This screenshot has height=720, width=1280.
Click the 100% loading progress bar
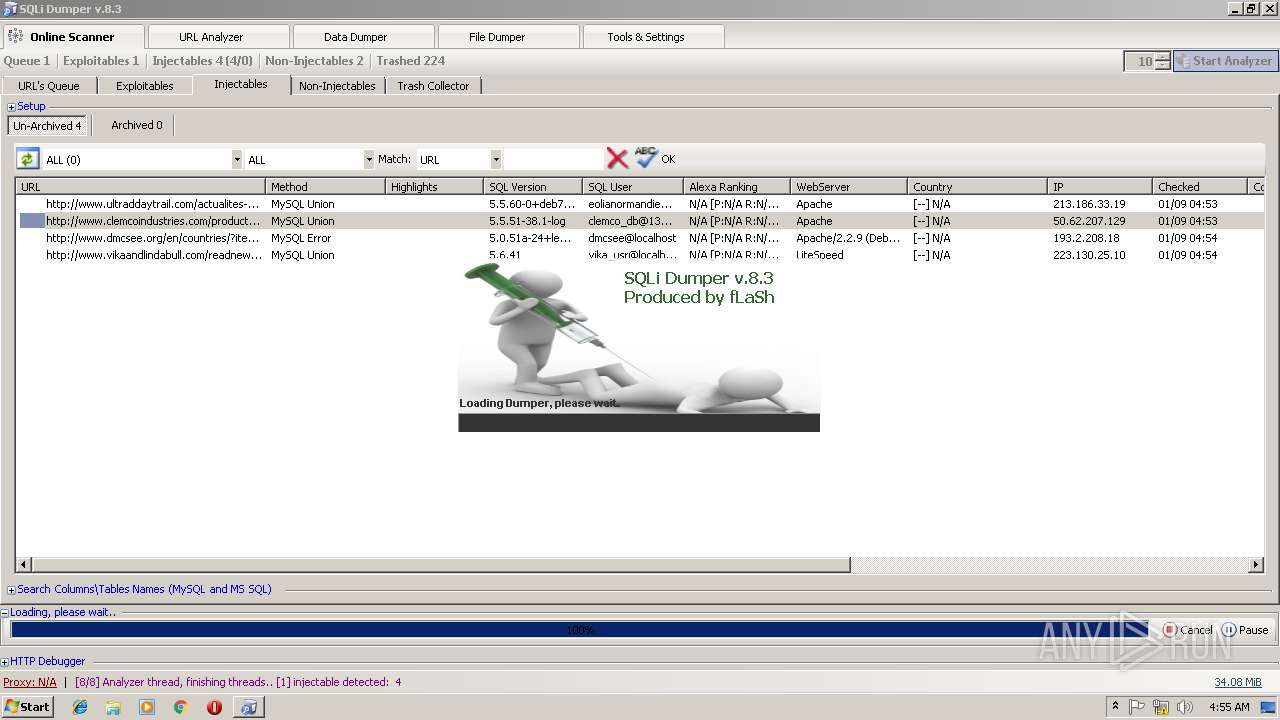[581, 630]
